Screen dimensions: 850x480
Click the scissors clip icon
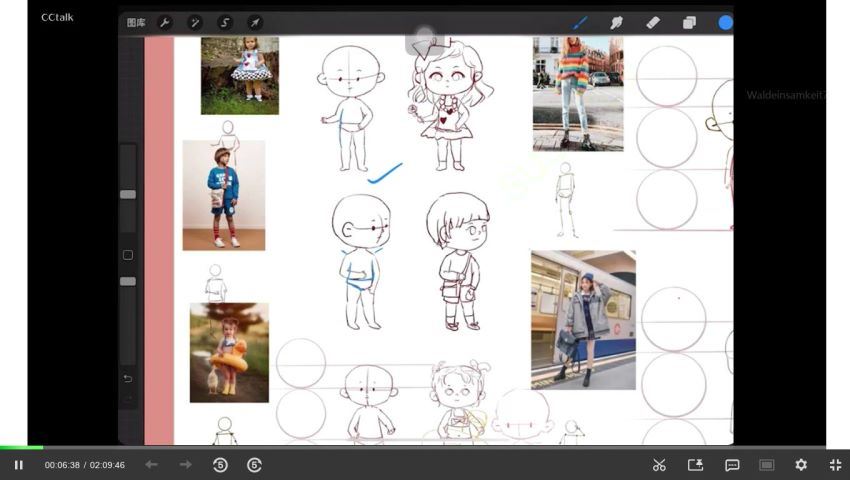click(659, 465)
